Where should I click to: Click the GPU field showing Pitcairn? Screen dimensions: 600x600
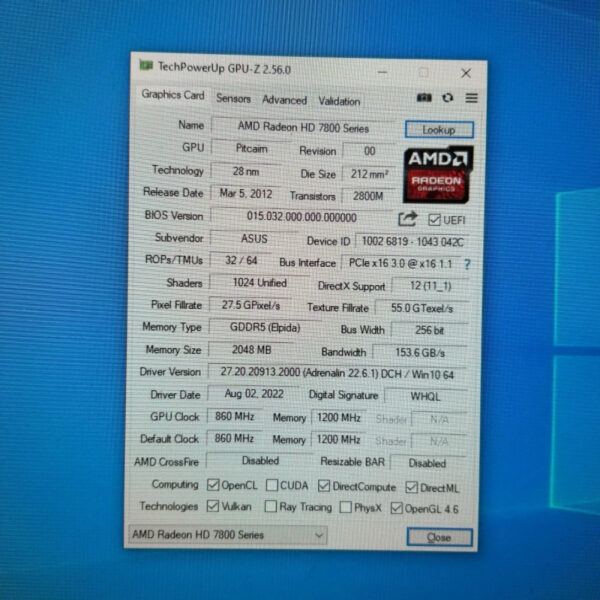click(x=251, y=148)
